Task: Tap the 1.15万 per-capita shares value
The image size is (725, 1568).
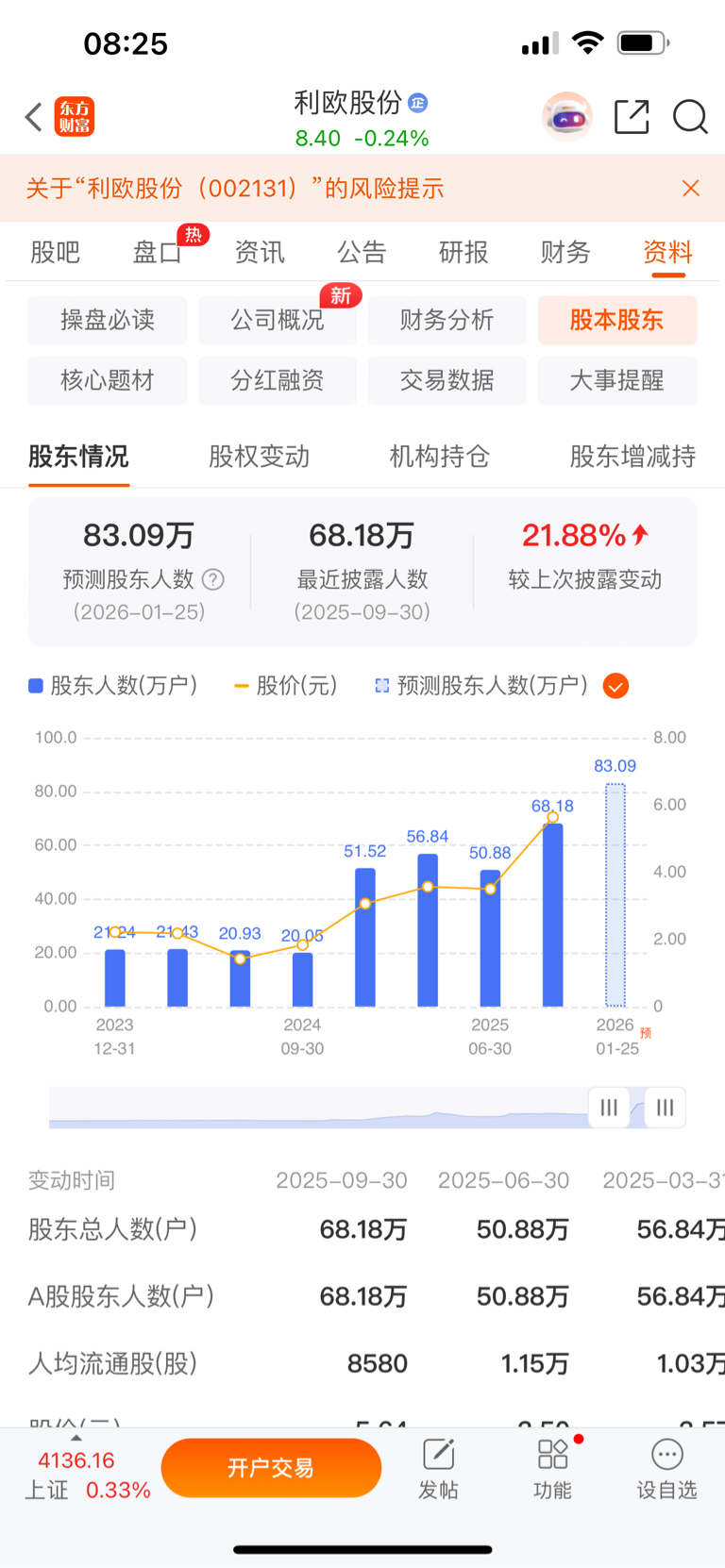Action: click(x=535, y=1363)
